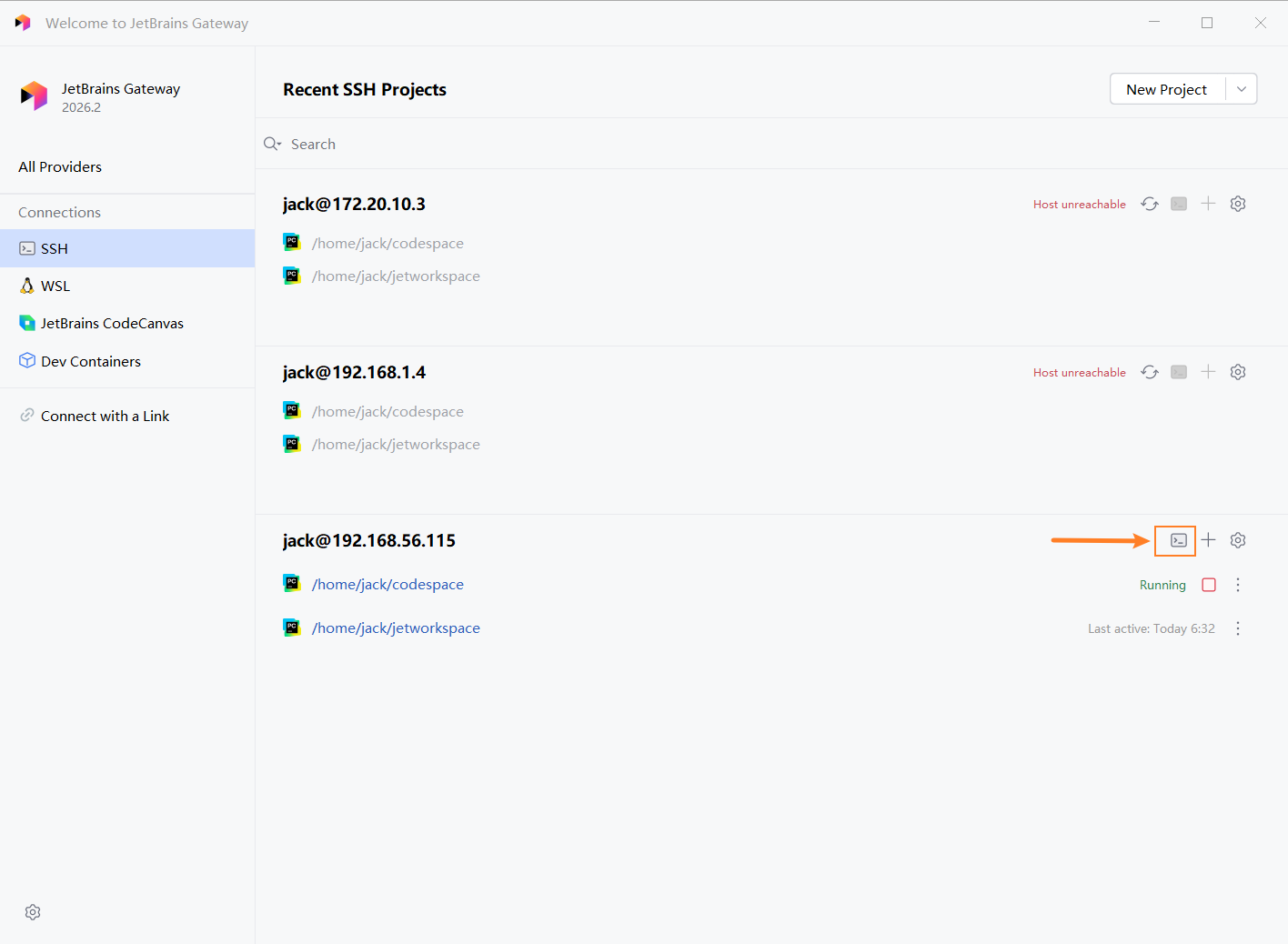Image resolution: width=1288 pixels, height=944 pixels.
Task: Open /home/jack/codespace on 192.168.56.115
Action: [x=387, y=584]
